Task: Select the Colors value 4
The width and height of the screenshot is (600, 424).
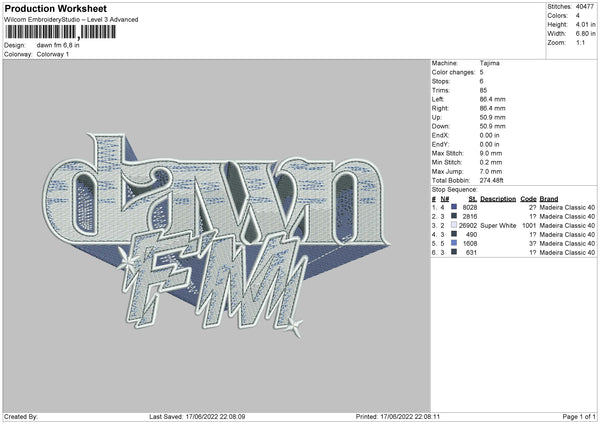Action: [577, 16]
